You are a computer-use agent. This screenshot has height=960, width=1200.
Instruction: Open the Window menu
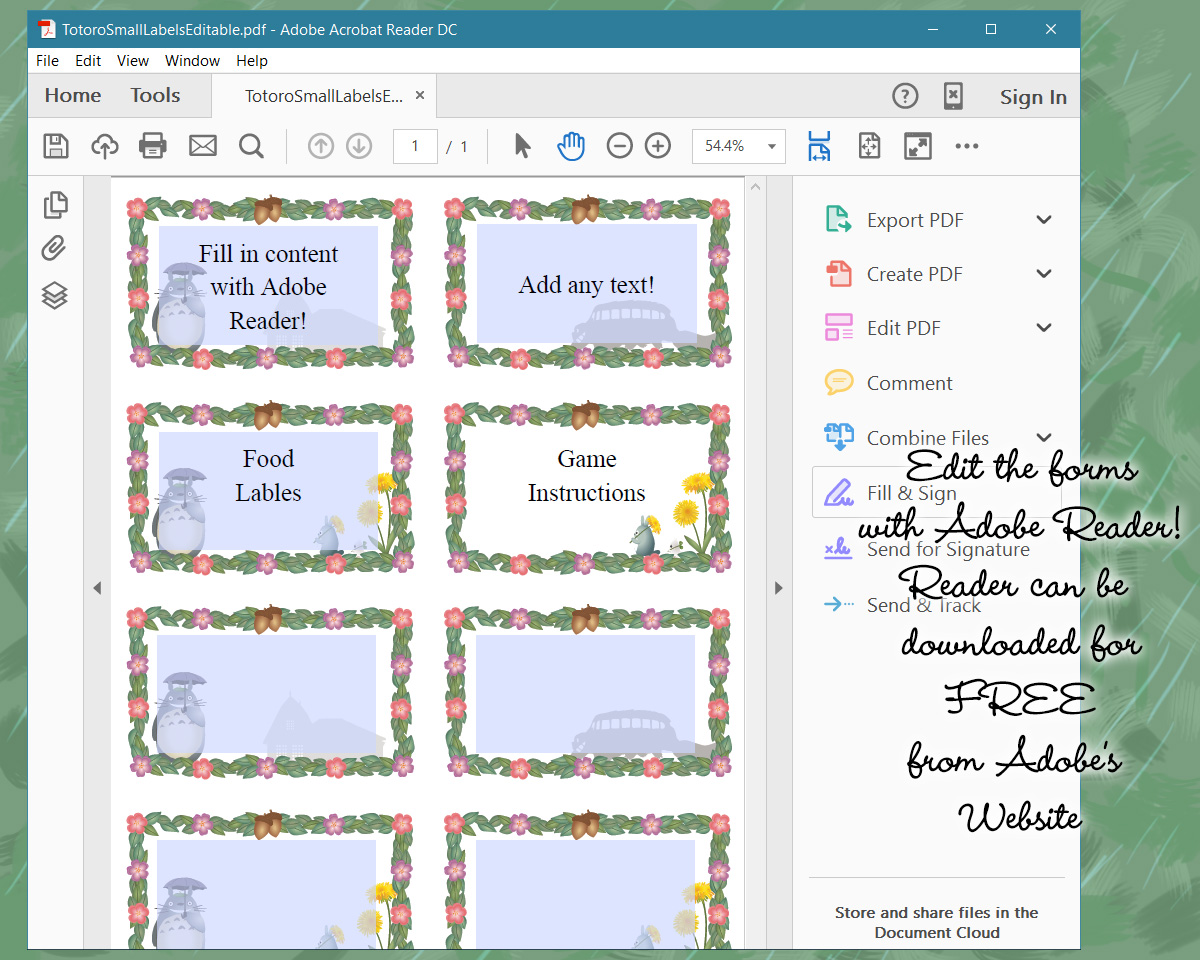click(192, 60)
